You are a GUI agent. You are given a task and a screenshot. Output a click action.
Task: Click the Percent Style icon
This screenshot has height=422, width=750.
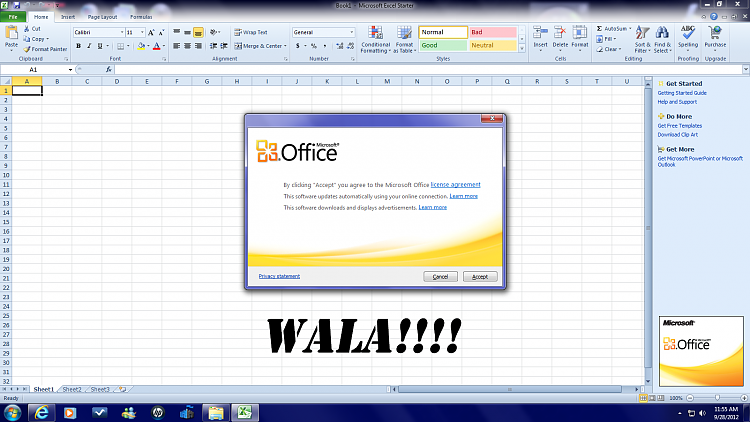point(314,46)
